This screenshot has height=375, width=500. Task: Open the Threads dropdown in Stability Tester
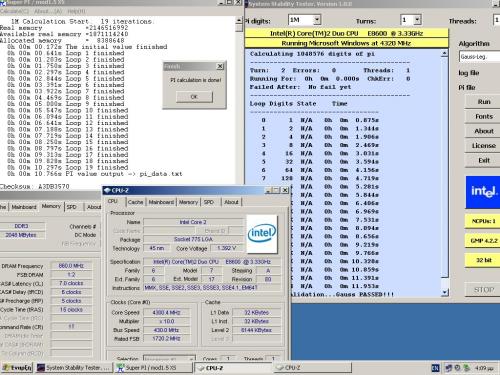point(496,20)
